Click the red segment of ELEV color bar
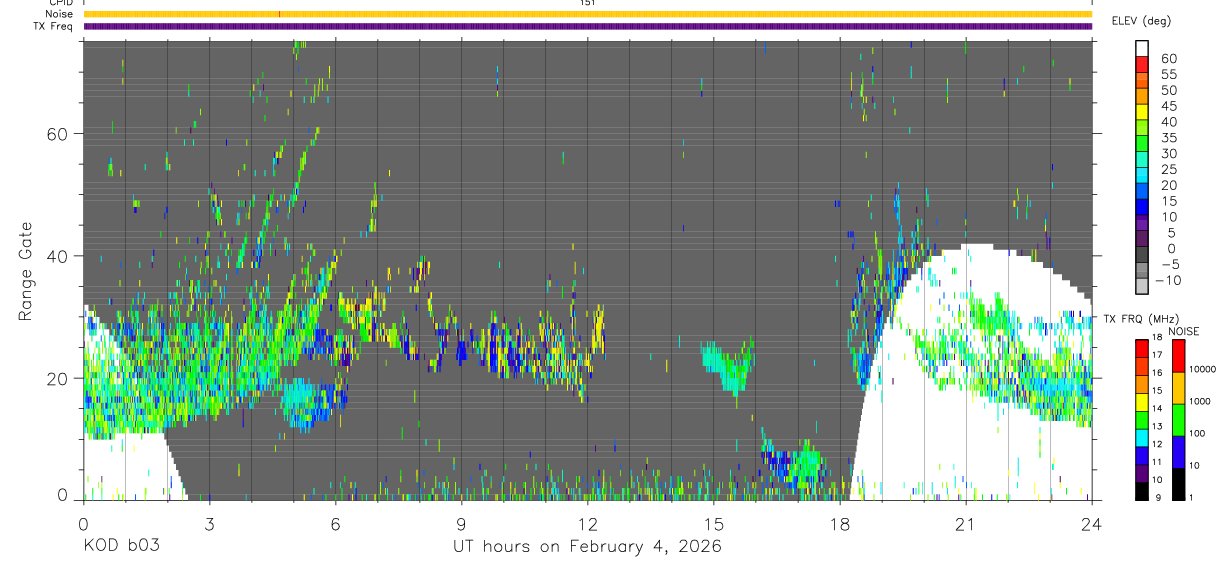 click(x=1142, y=63)
